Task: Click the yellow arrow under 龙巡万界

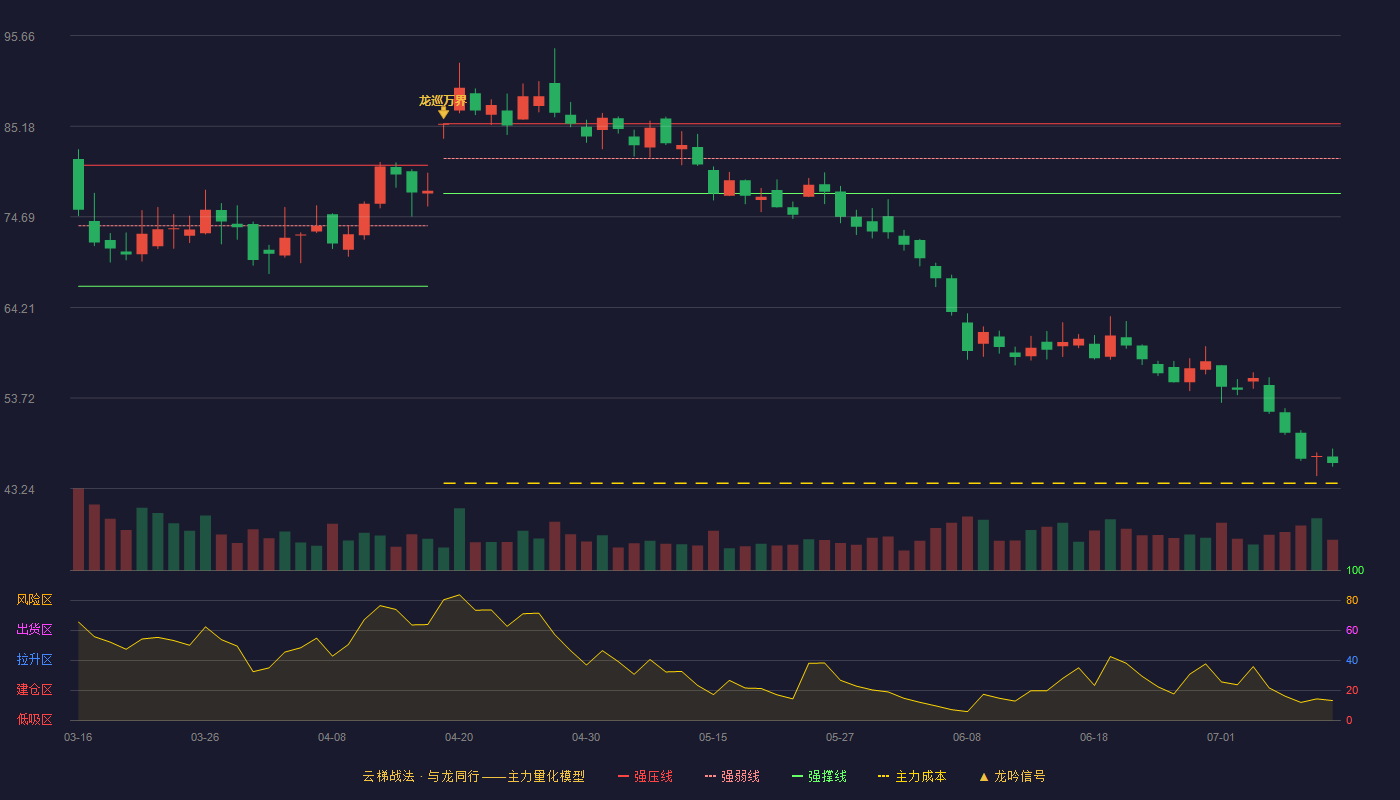Action: [443, 113]
